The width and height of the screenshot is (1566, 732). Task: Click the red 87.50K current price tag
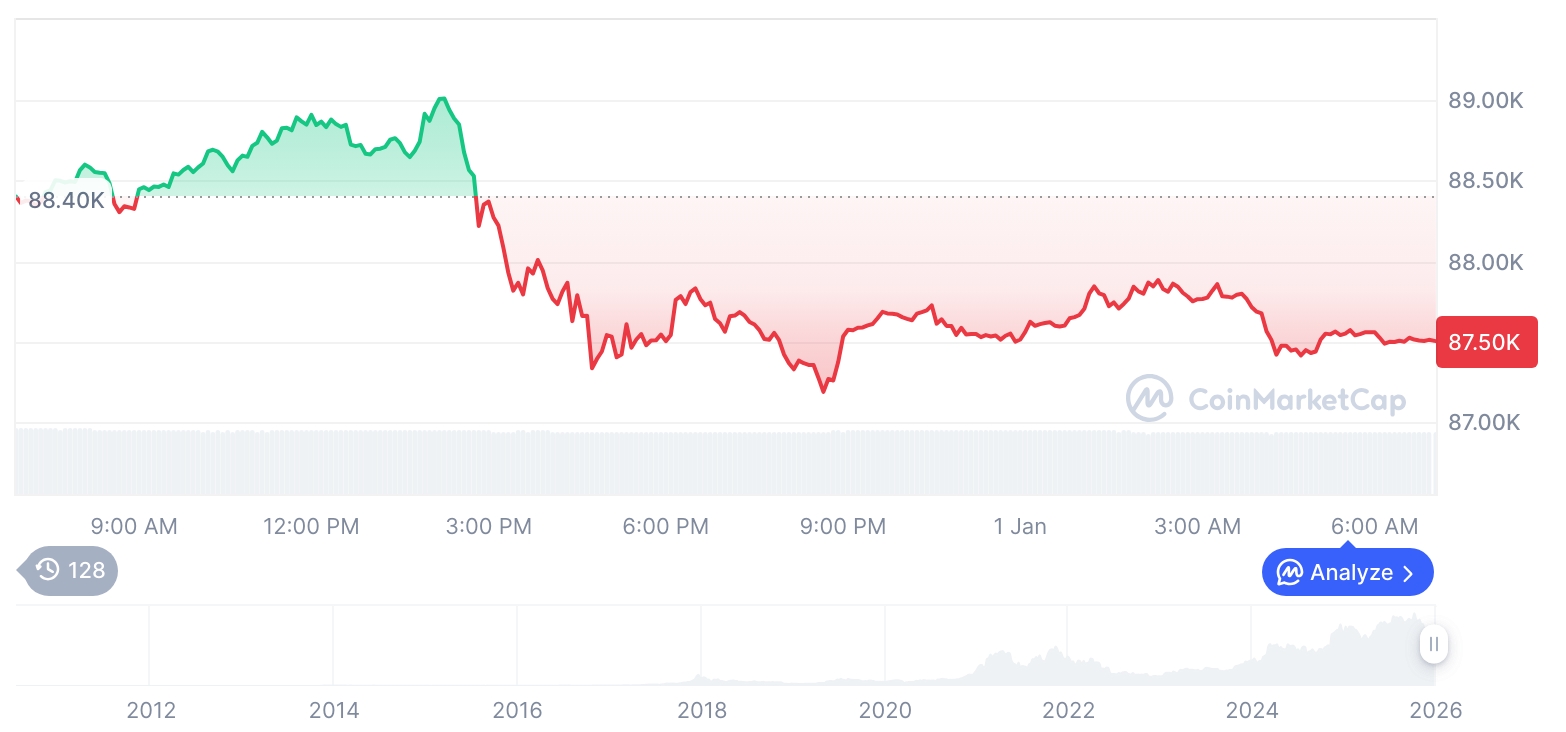(x=1486, y=342)
